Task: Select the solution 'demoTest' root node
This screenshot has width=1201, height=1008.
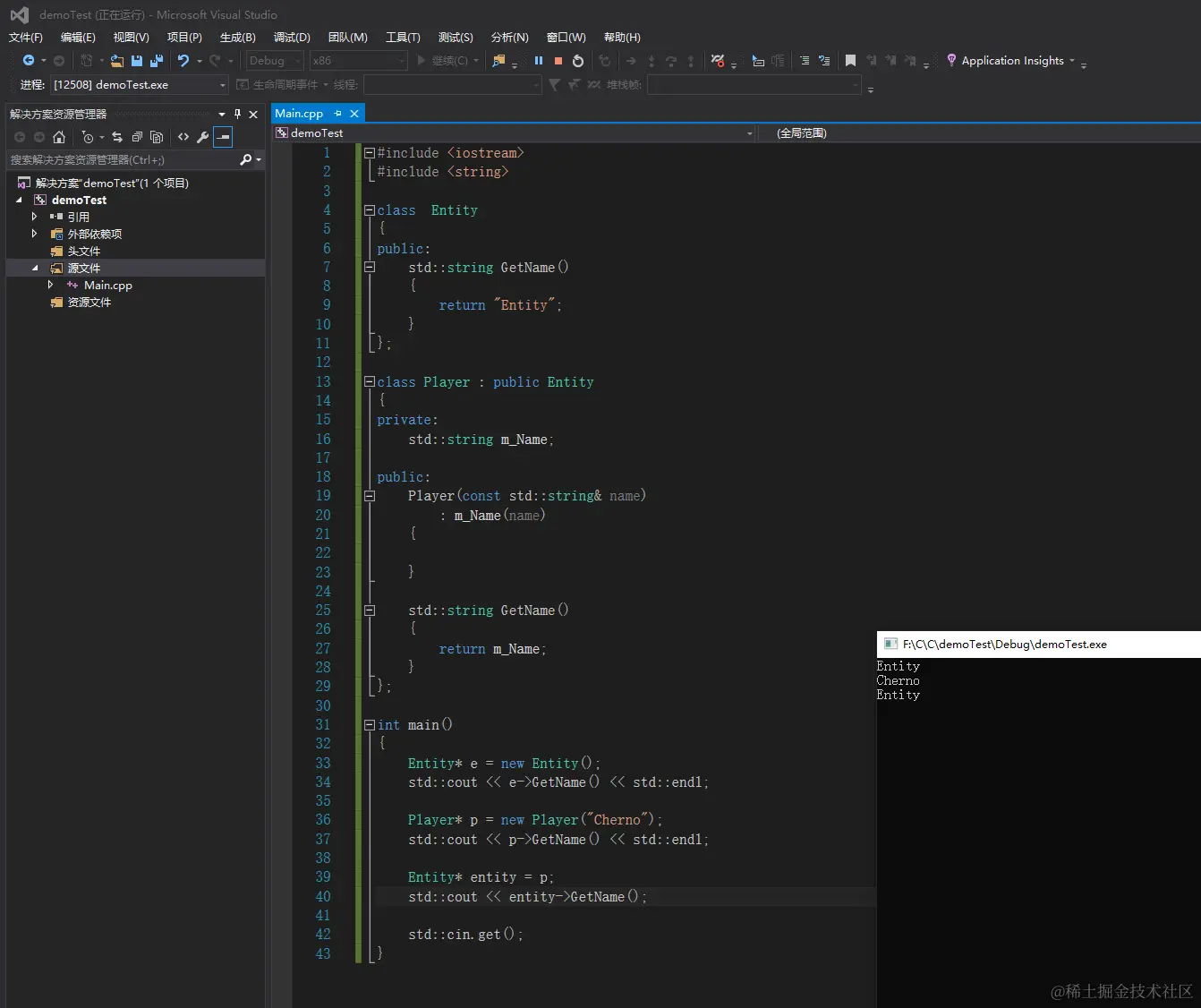Action: point(112,183)
